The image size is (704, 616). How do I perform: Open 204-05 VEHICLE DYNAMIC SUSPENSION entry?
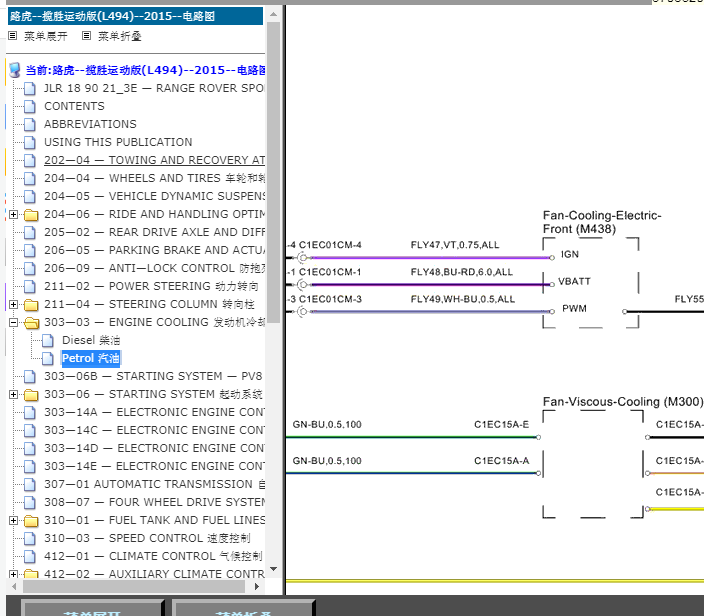point(154,196)
